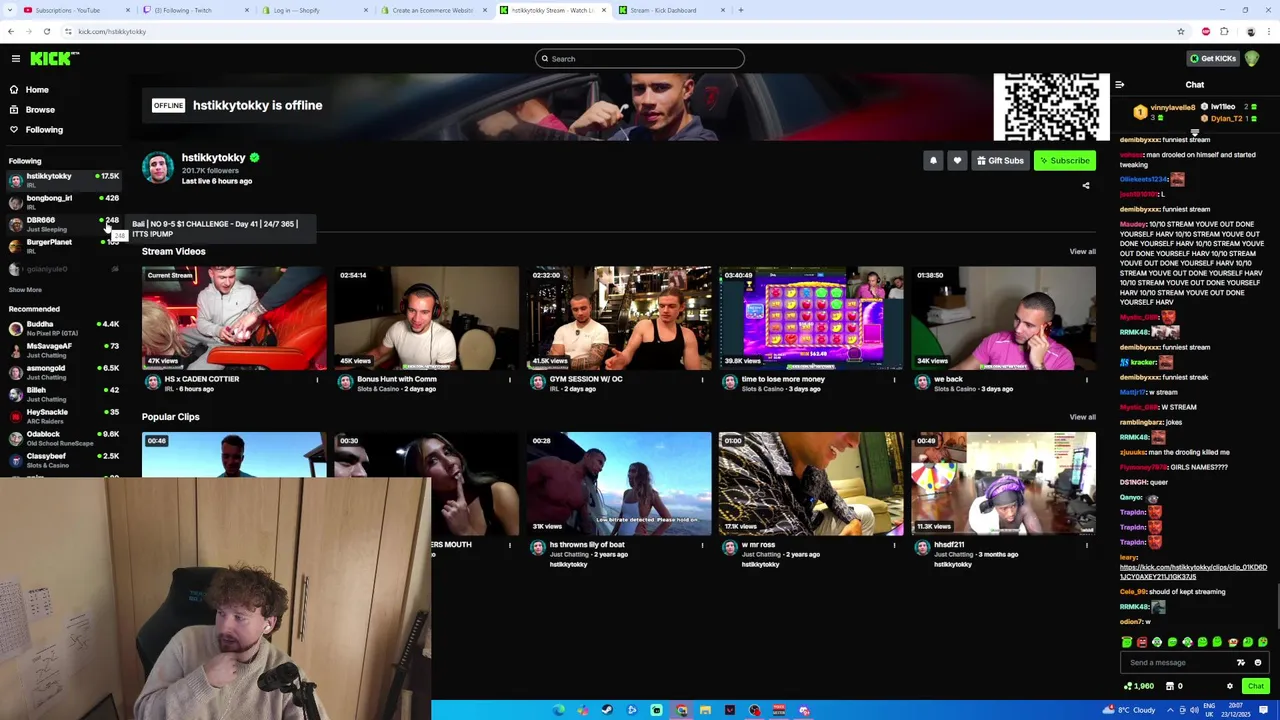Click the red angry emote quick button

pos(1142,642)
